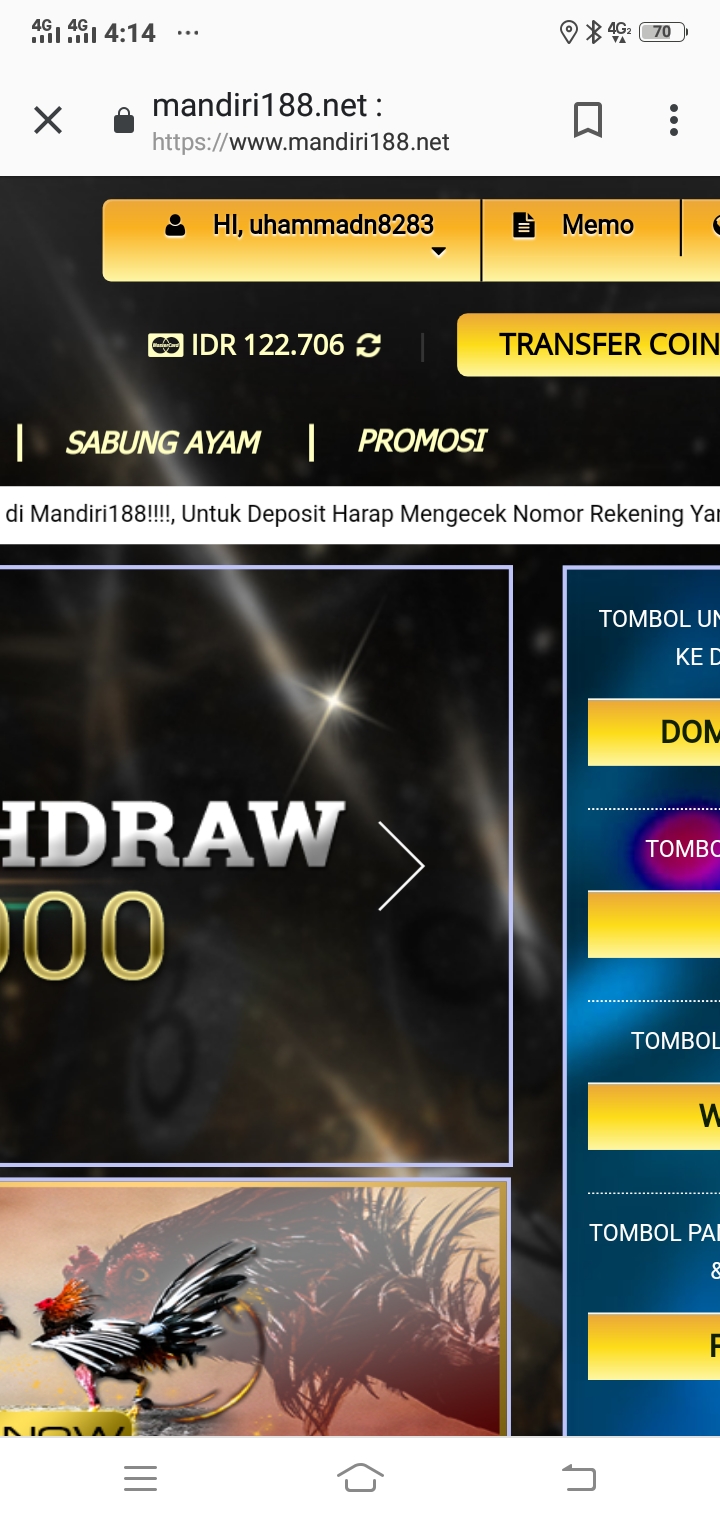
Task: Bookmark this page with the bookmark icon
Action: (x=588, y=121)
